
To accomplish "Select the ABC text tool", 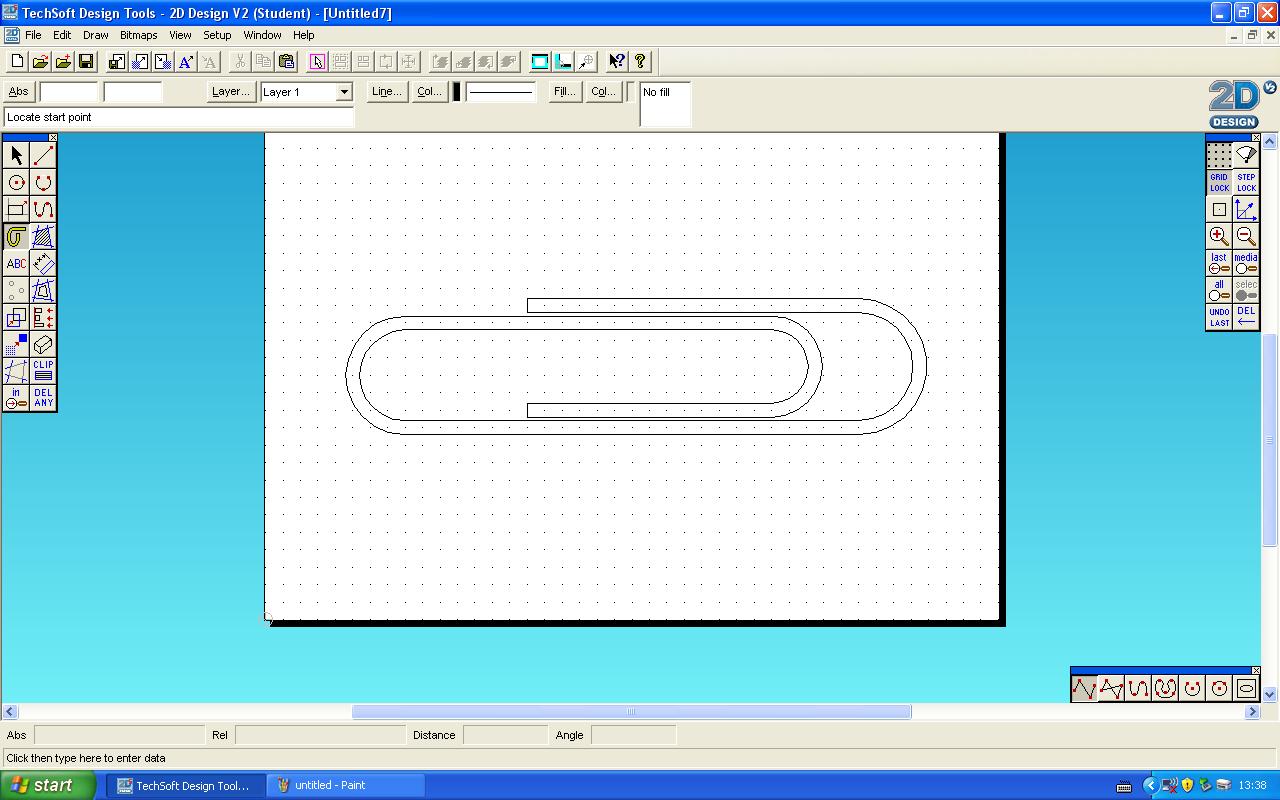I will pos(16,263).
